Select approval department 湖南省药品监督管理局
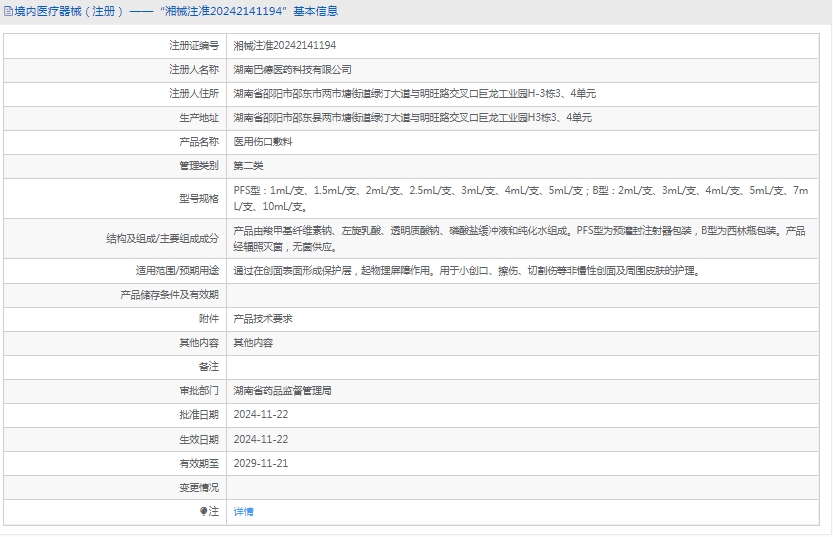This screenshot has height=537, width=833. coord(282,391)
